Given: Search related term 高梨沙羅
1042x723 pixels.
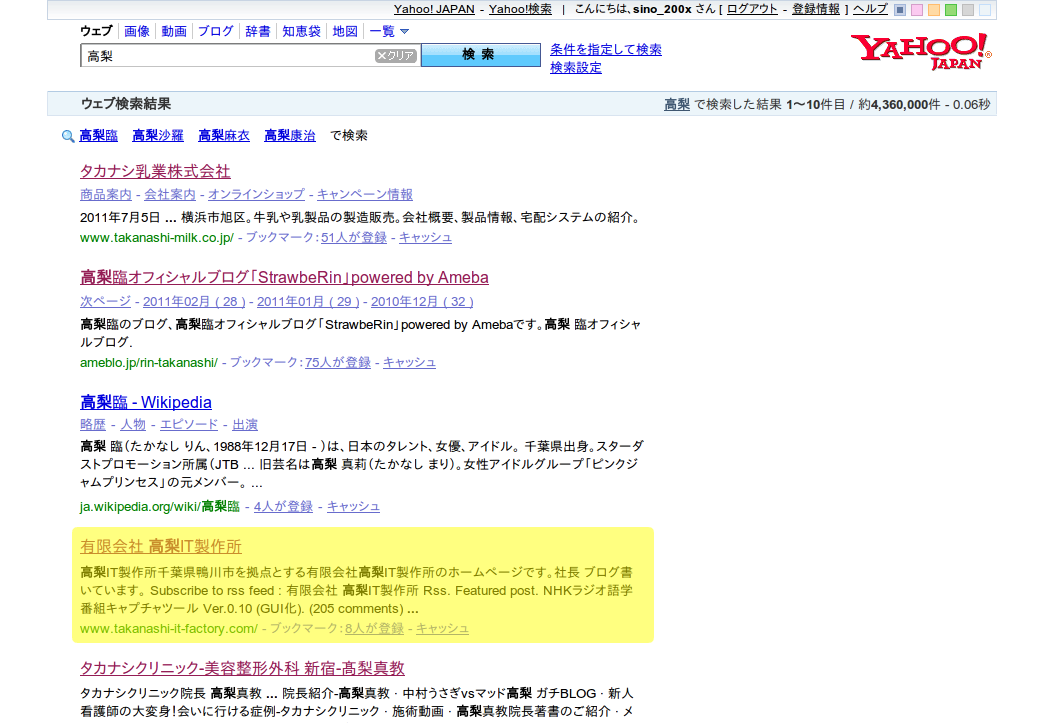Looking at the screenshot, I should pyautogui.click(x=157, y=136).
